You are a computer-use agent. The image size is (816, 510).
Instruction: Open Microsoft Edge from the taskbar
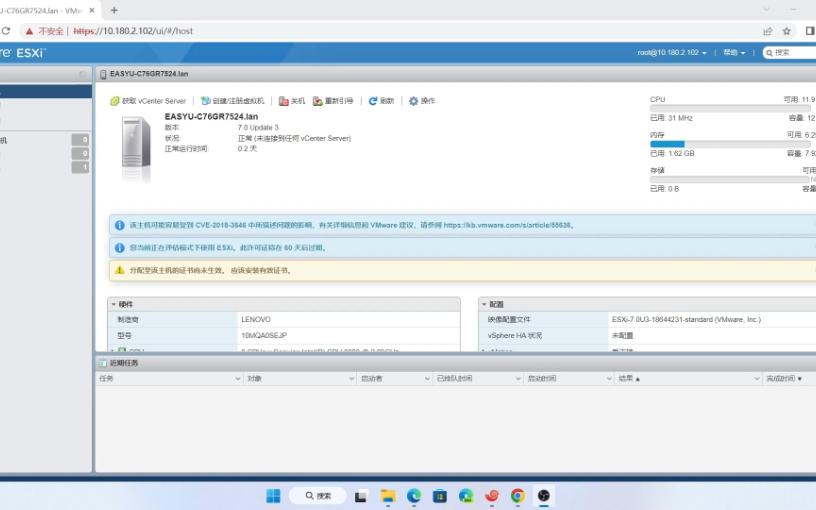click(x=414, y=496)
